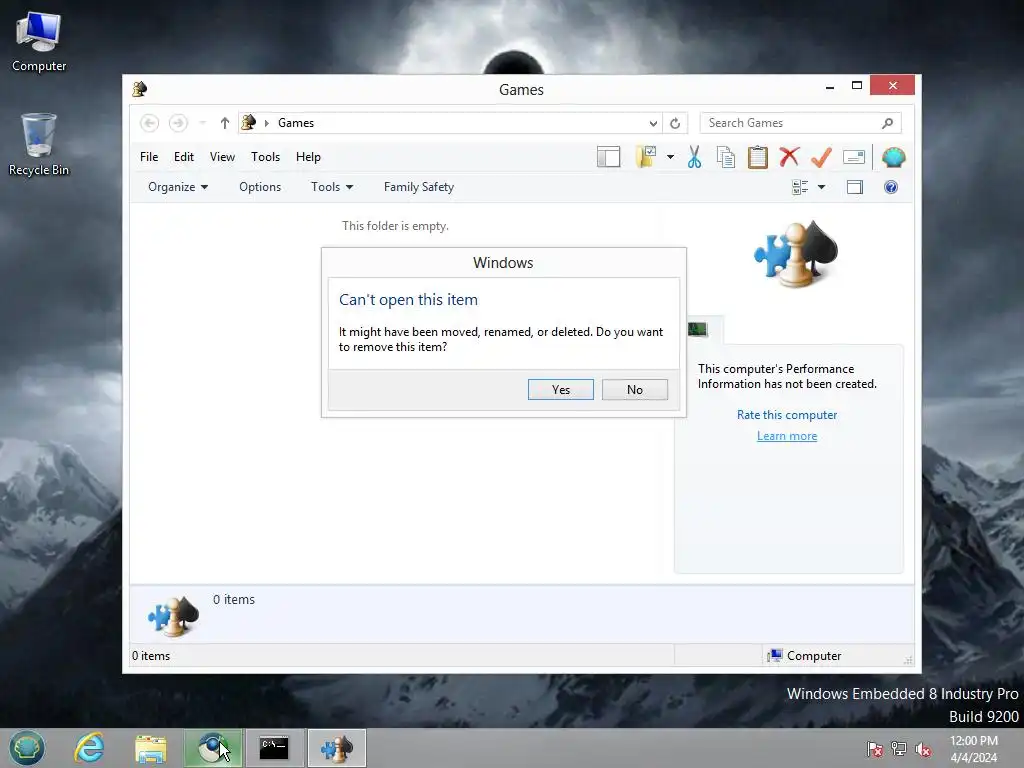Click the network tray icon
Viewport: 1024px width, 768px height.
click(899, 749)
